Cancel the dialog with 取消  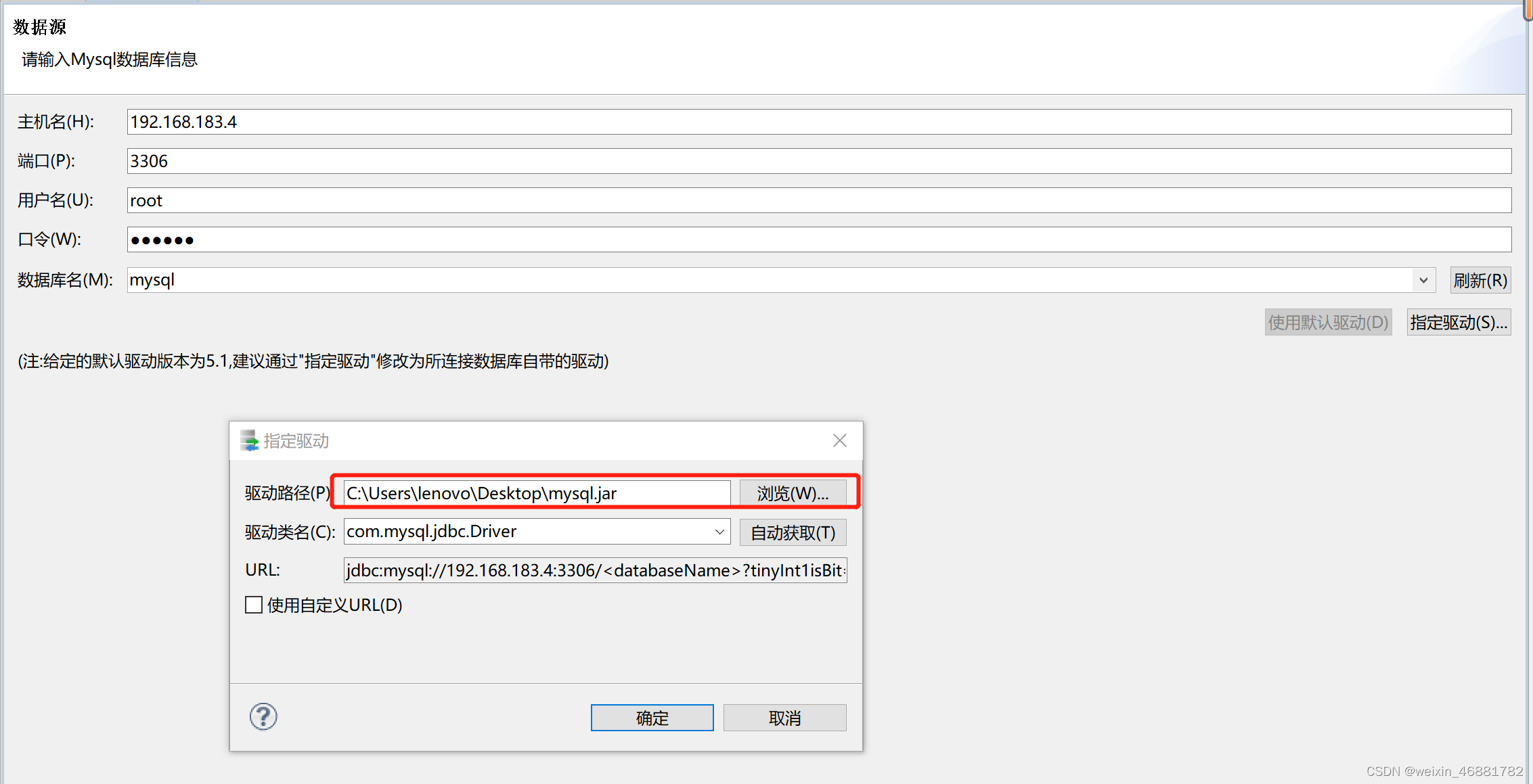click(784, 717)
